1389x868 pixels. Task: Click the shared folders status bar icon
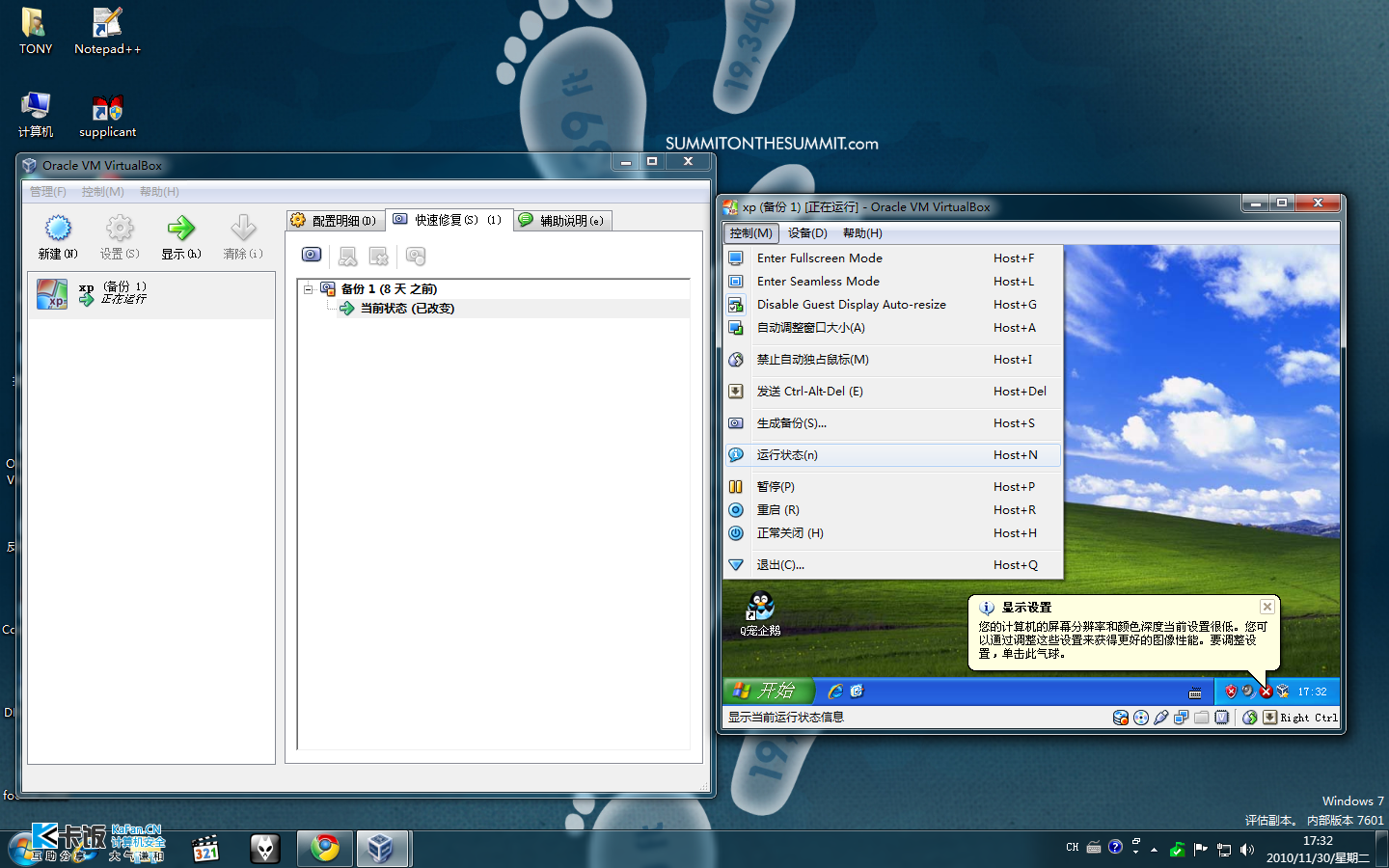tap(1202, 718)
